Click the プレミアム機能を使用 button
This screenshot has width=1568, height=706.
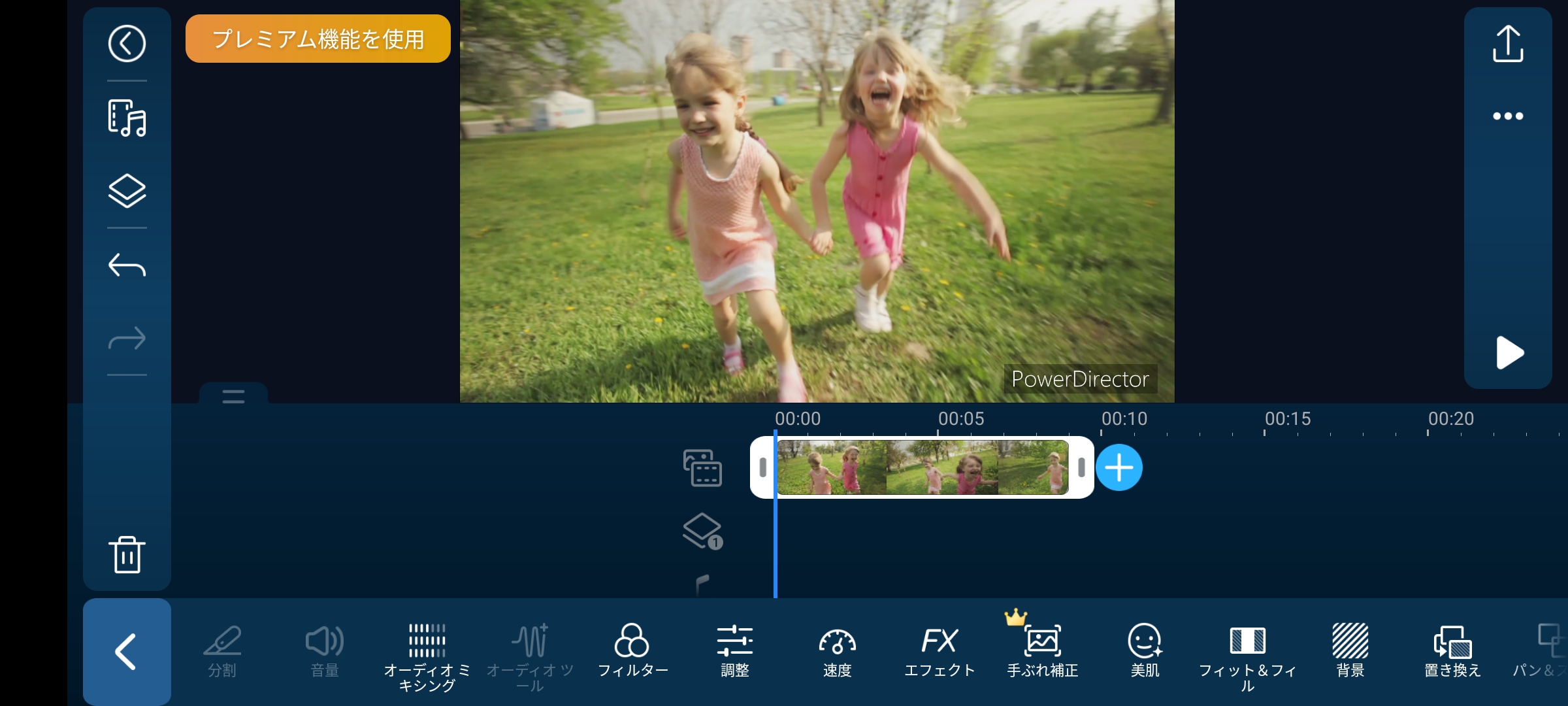pos(318,39)
